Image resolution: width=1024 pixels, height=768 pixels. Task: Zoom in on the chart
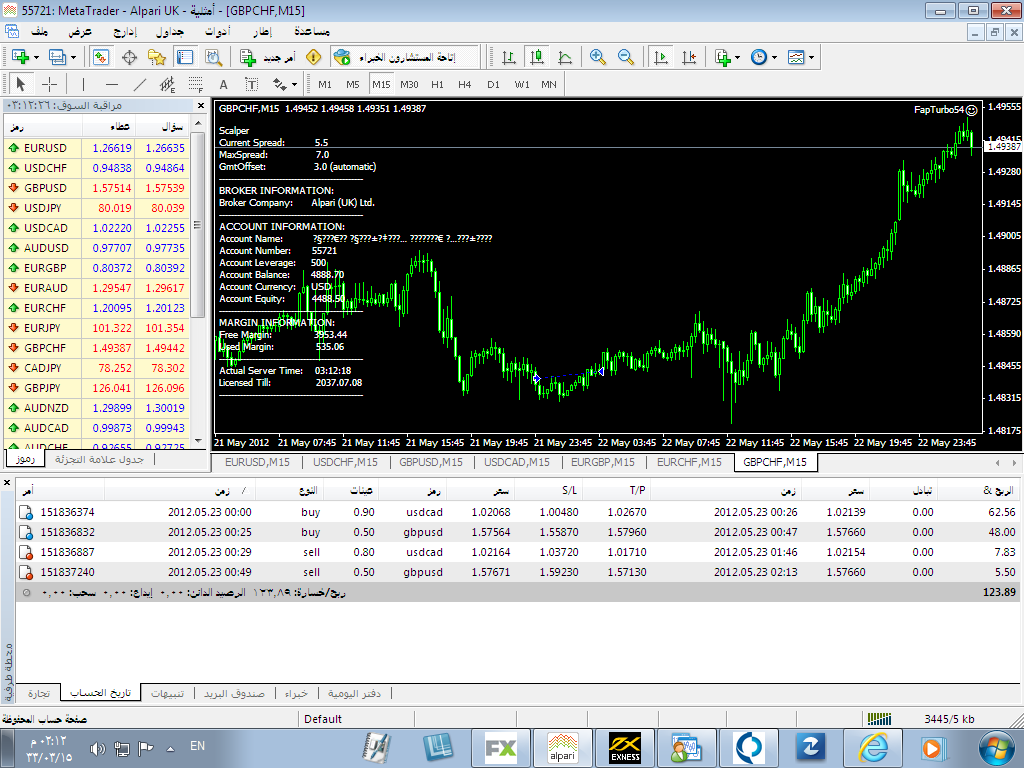pos(598,57)
